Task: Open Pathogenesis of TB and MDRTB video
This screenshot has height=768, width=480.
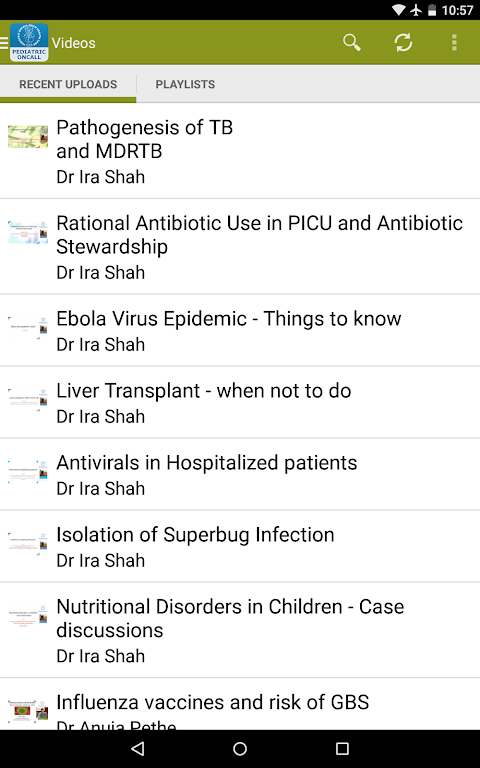Action: (x=240, y=151)
